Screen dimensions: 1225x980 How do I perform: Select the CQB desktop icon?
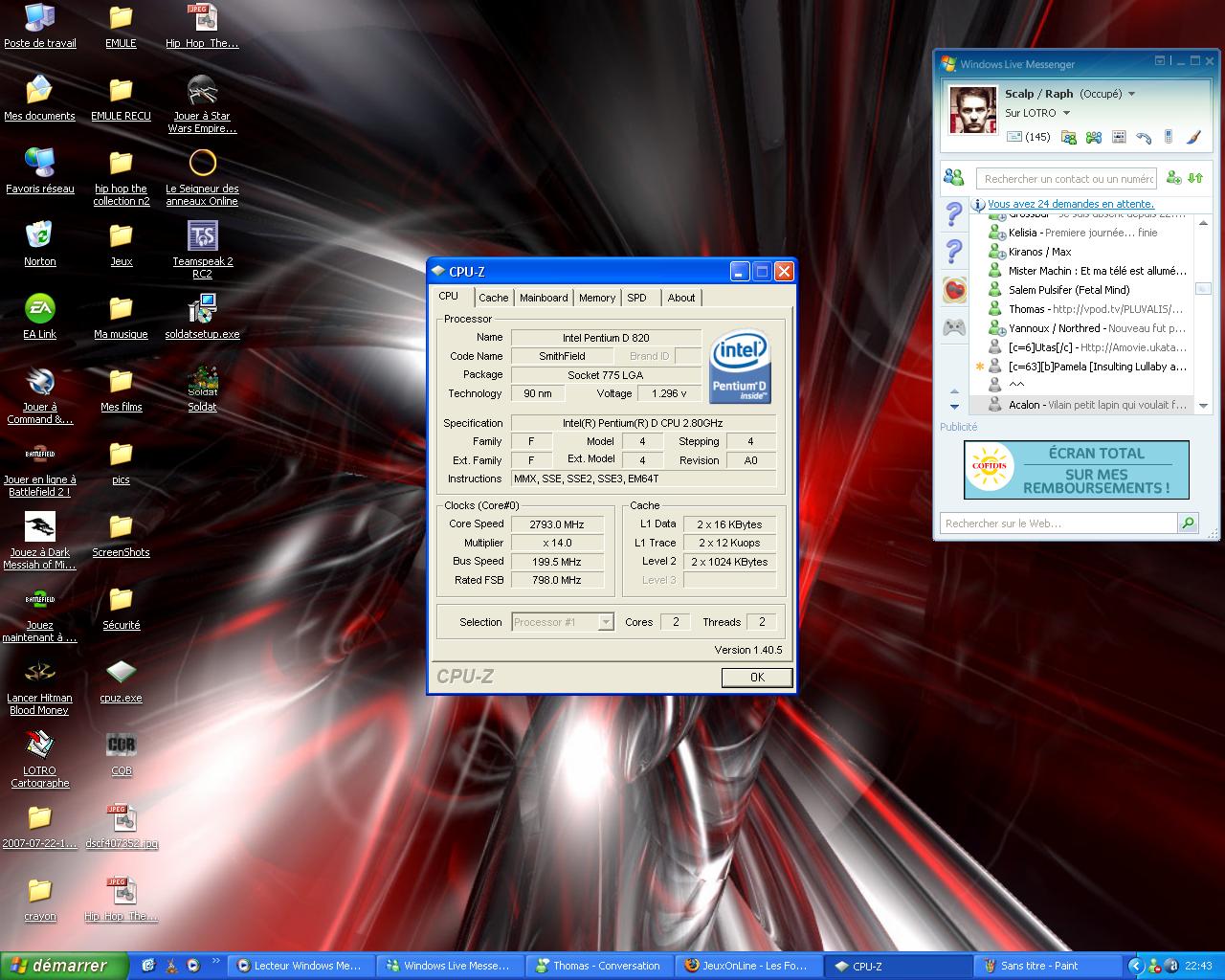[121, 752]
